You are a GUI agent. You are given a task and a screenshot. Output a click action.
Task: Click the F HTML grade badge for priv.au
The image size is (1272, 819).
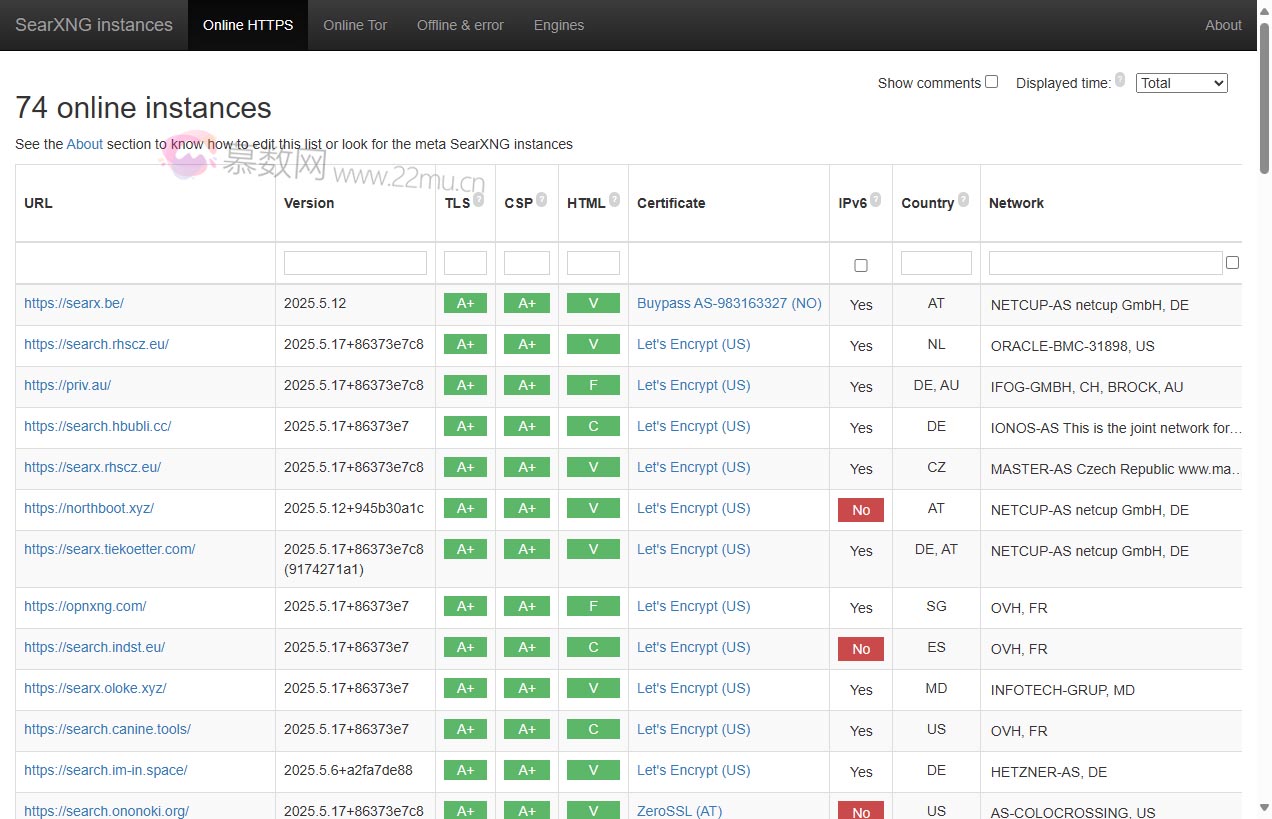click(x=593, y=385)
